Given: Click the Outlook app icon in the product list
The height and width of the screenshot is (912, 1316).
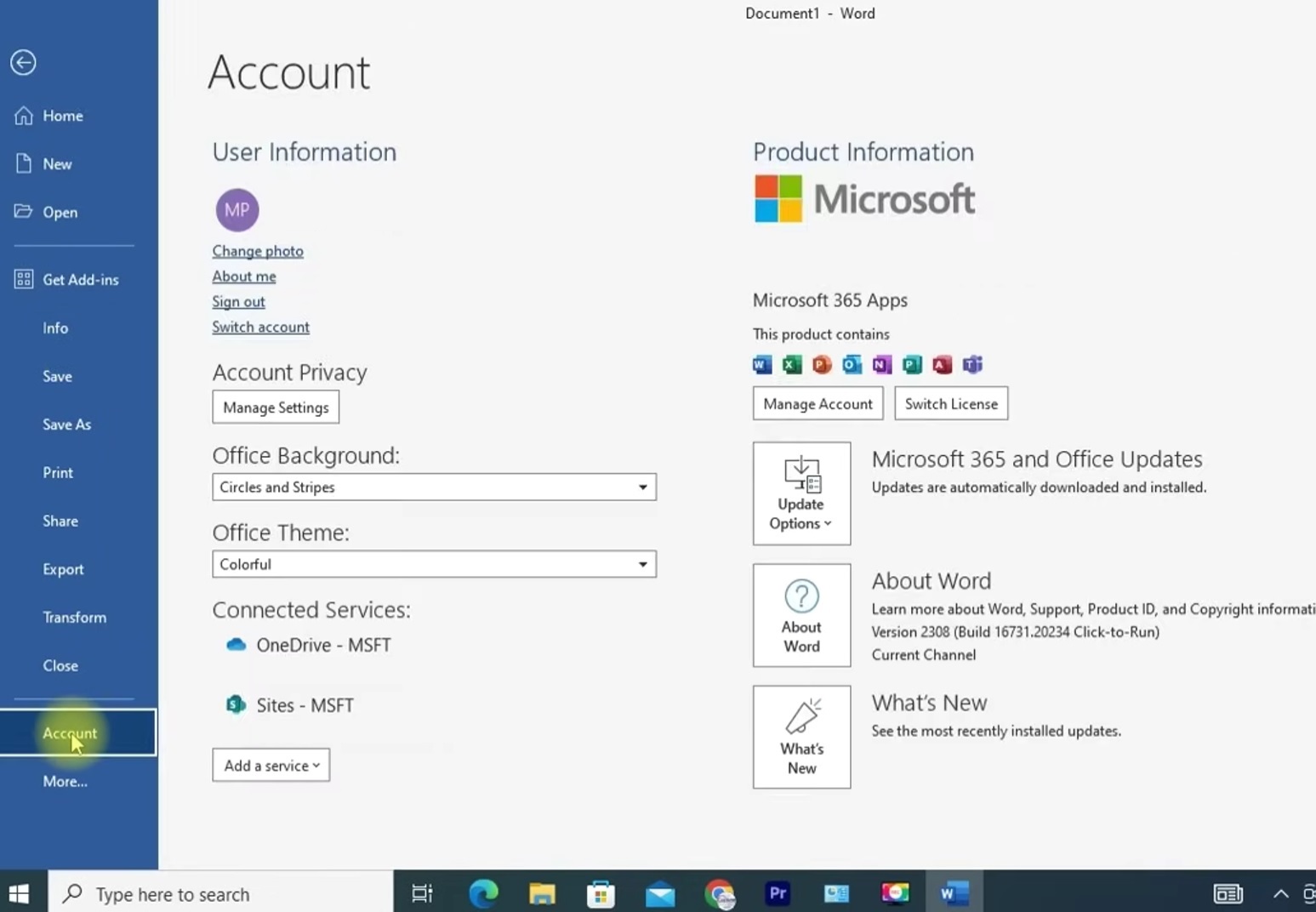Looking at the screenshot, I should coord(852,365).
